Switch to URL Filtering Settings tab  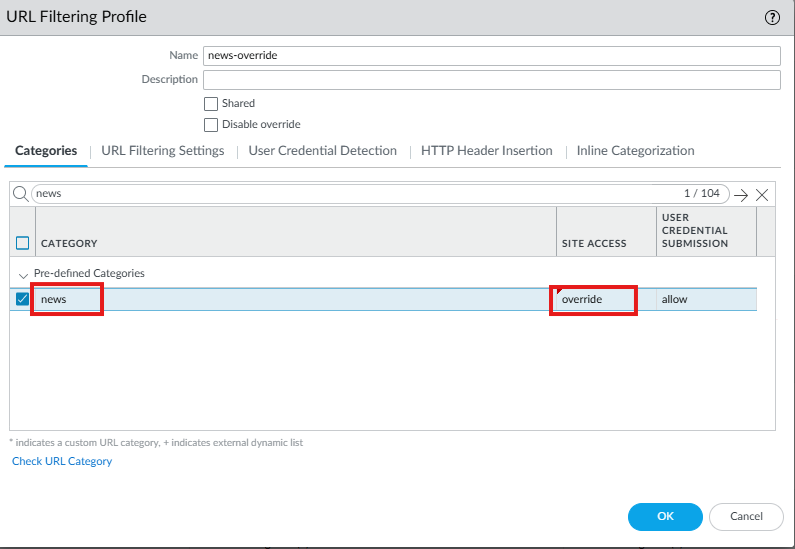click(x=163, y=151)
